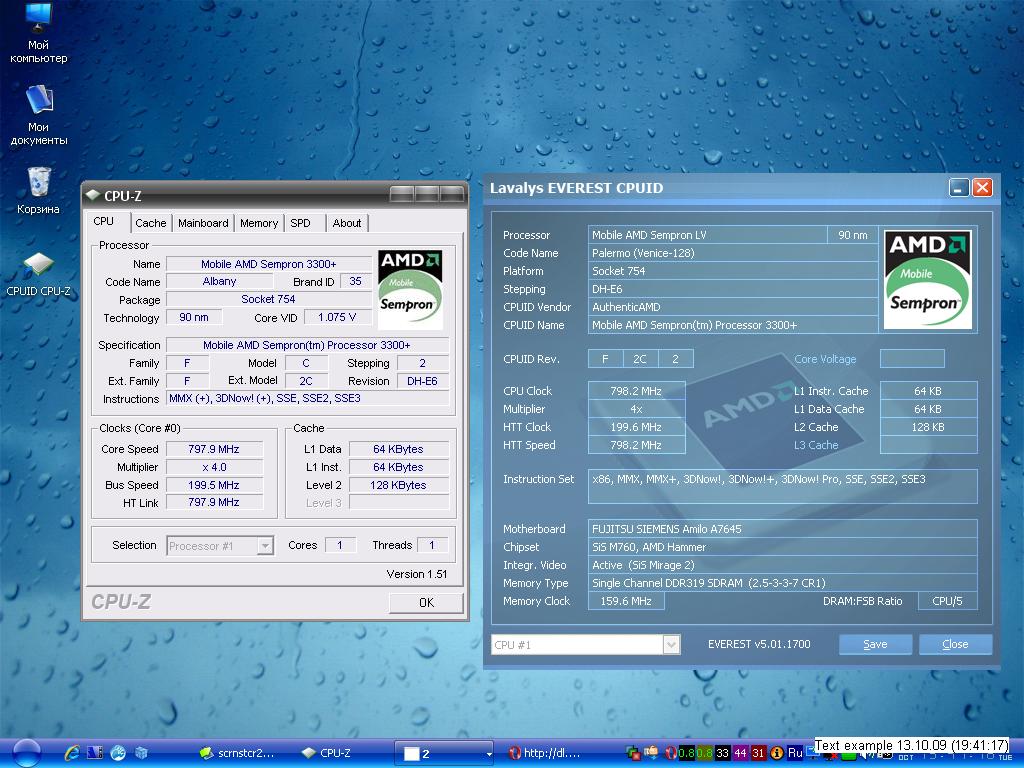Open the Mainboard tab in CPU-Z

(203, 223)
